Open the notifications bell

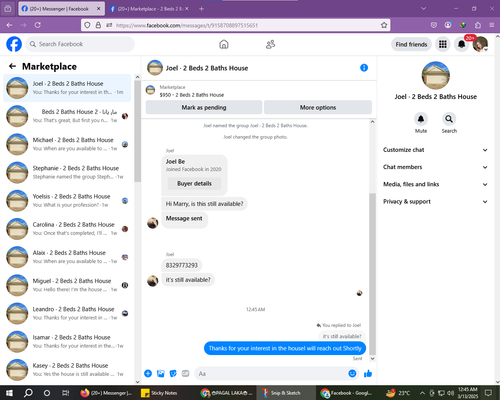click(461, 44)
